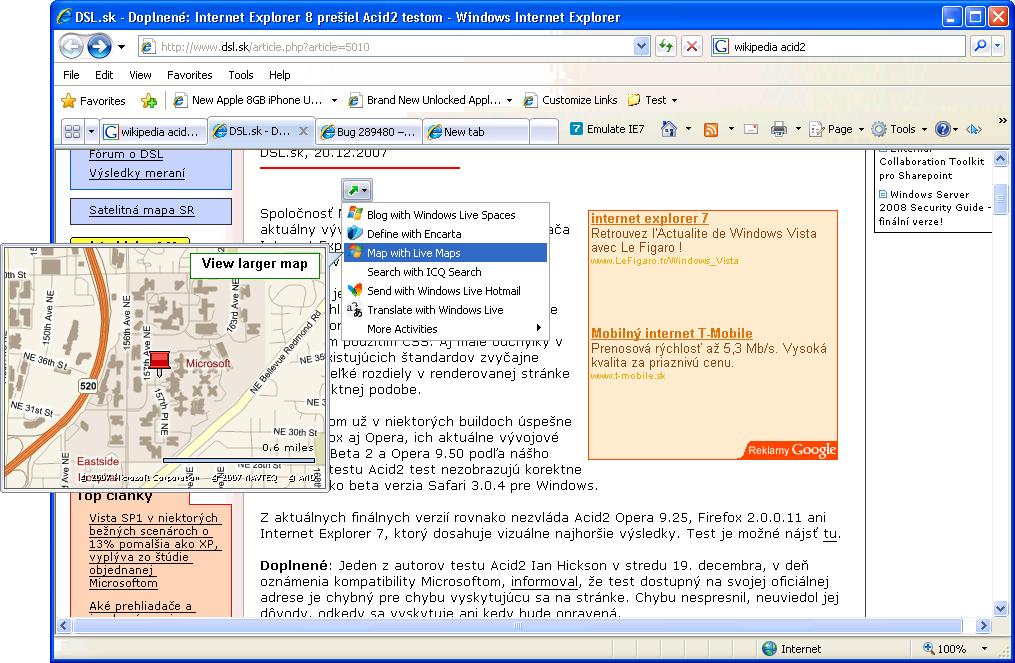Select Define with Encarta
This screenshot has width=1015, height=663.
coord(445,234)
